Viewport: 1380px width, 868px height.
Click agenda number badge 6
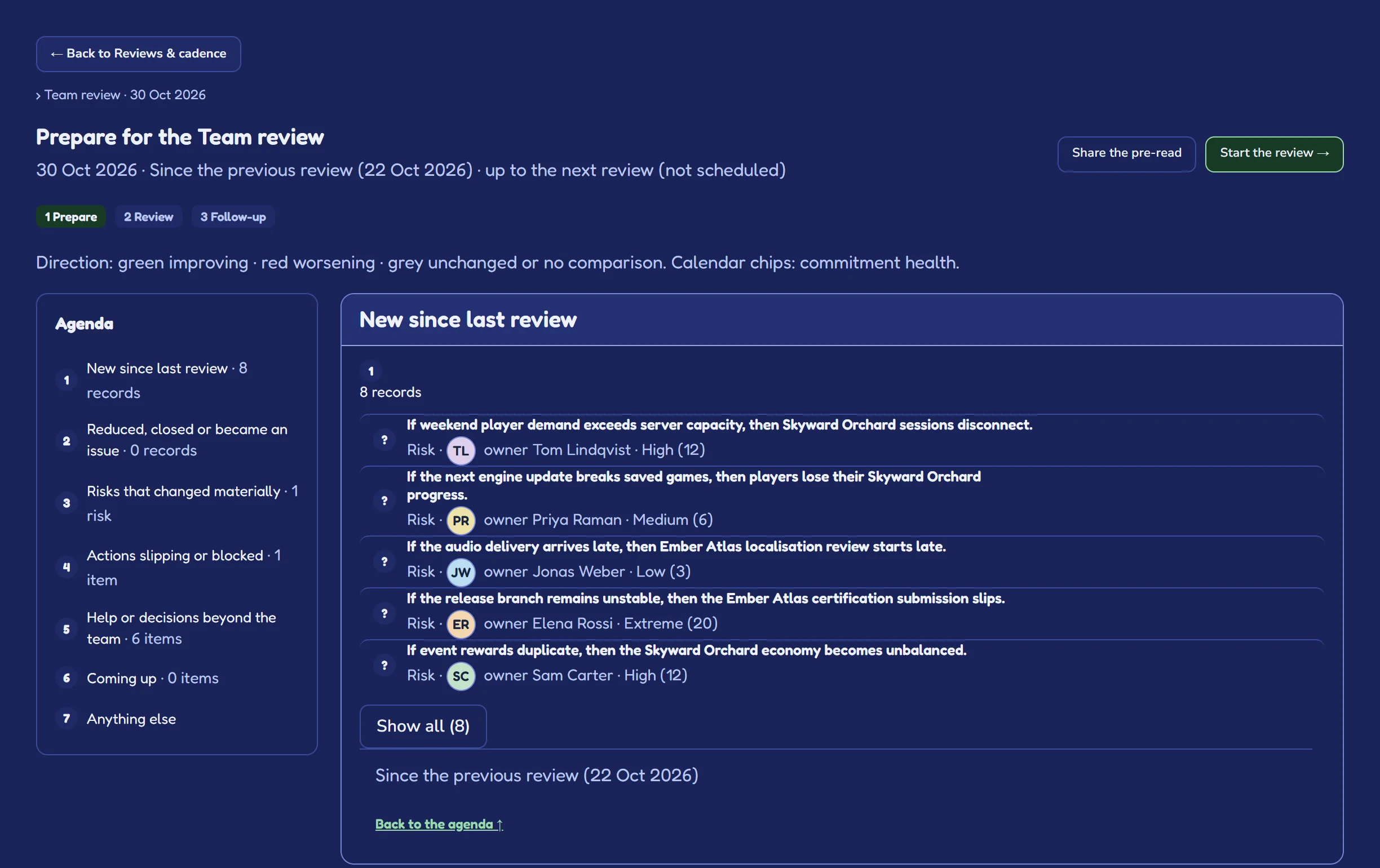[67, 679]
